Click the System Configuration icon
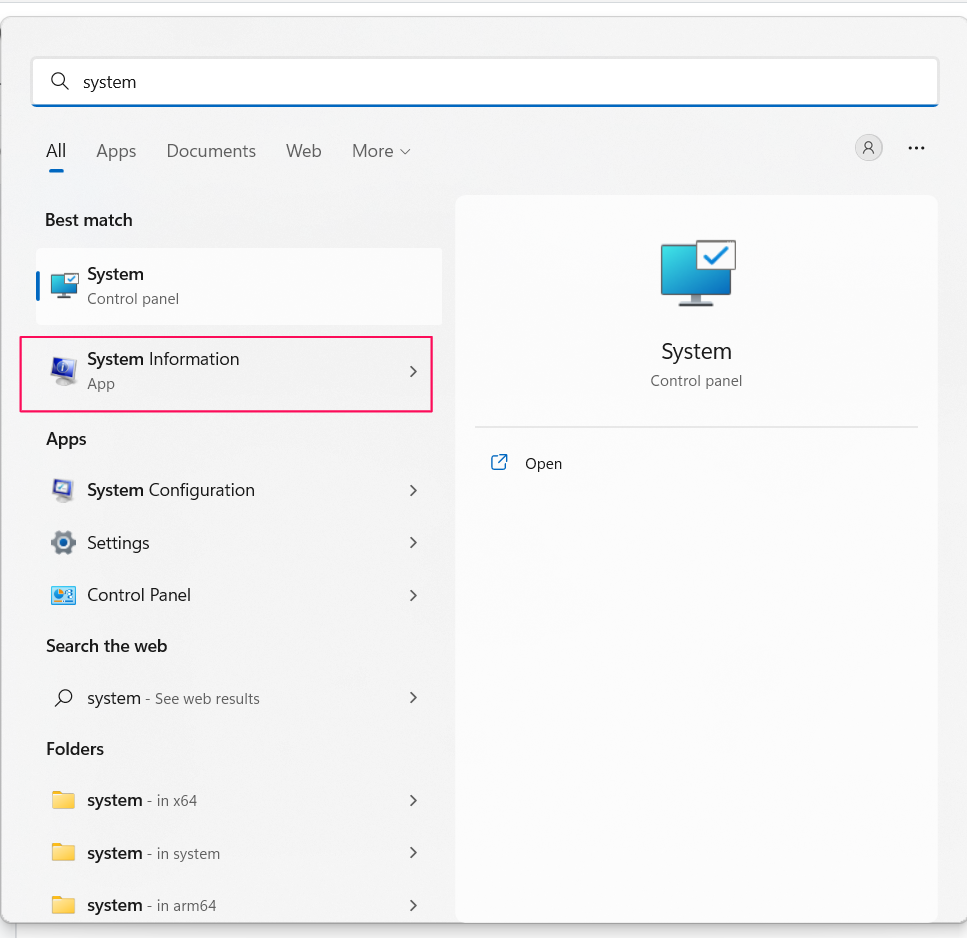The image size is (967, 938). pos(63,490)
